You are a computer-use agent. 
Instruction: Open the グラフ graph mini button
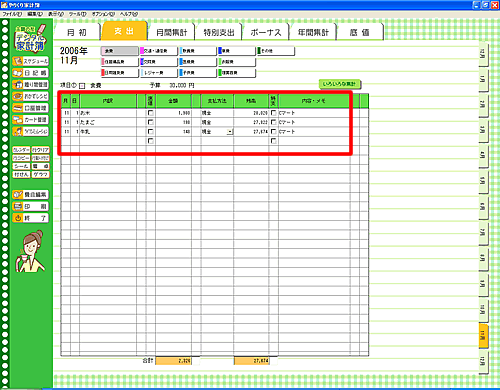[x=41, y=174]
